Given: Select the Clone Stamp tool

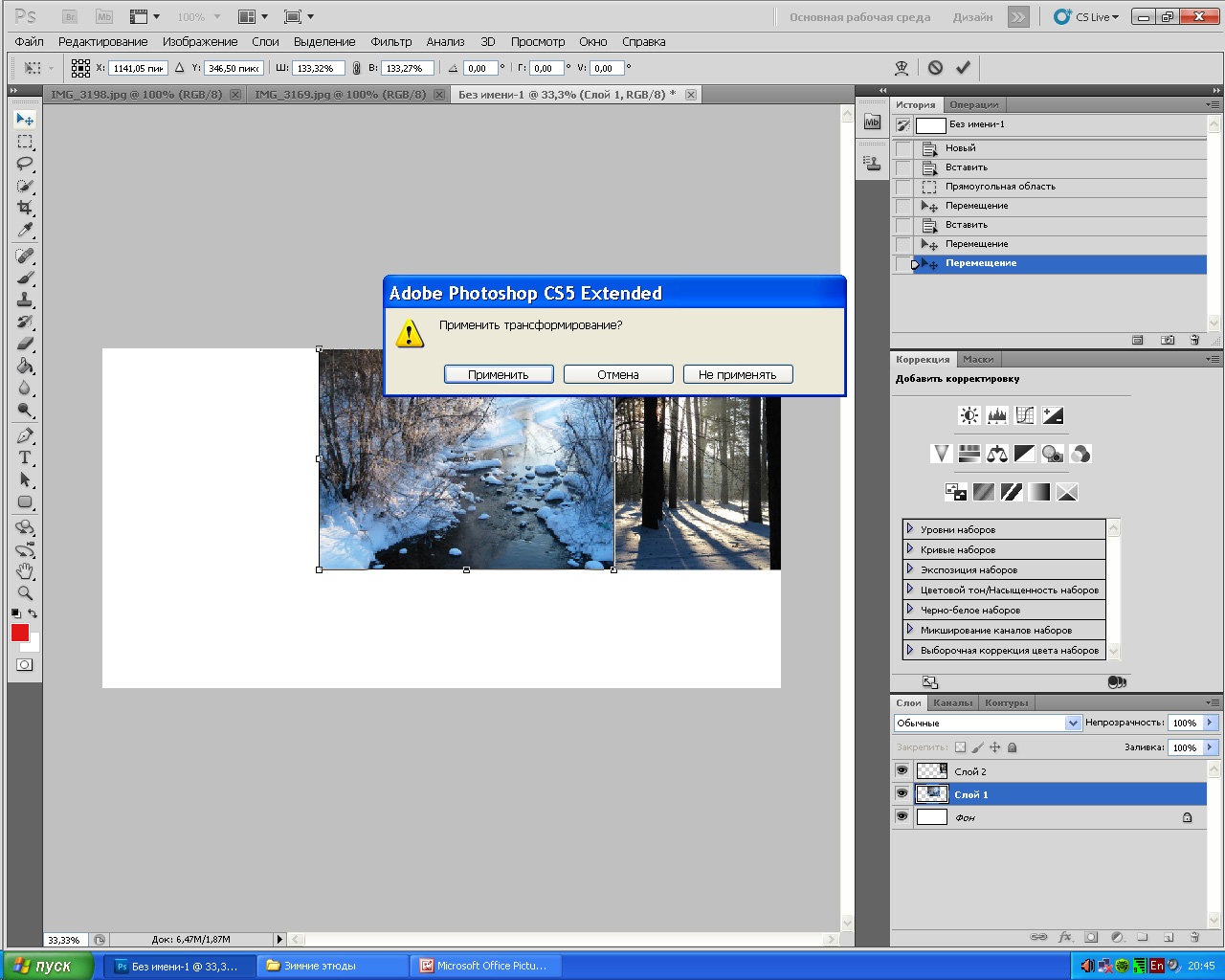Looking at the screenshot, I should click(25, 300).
